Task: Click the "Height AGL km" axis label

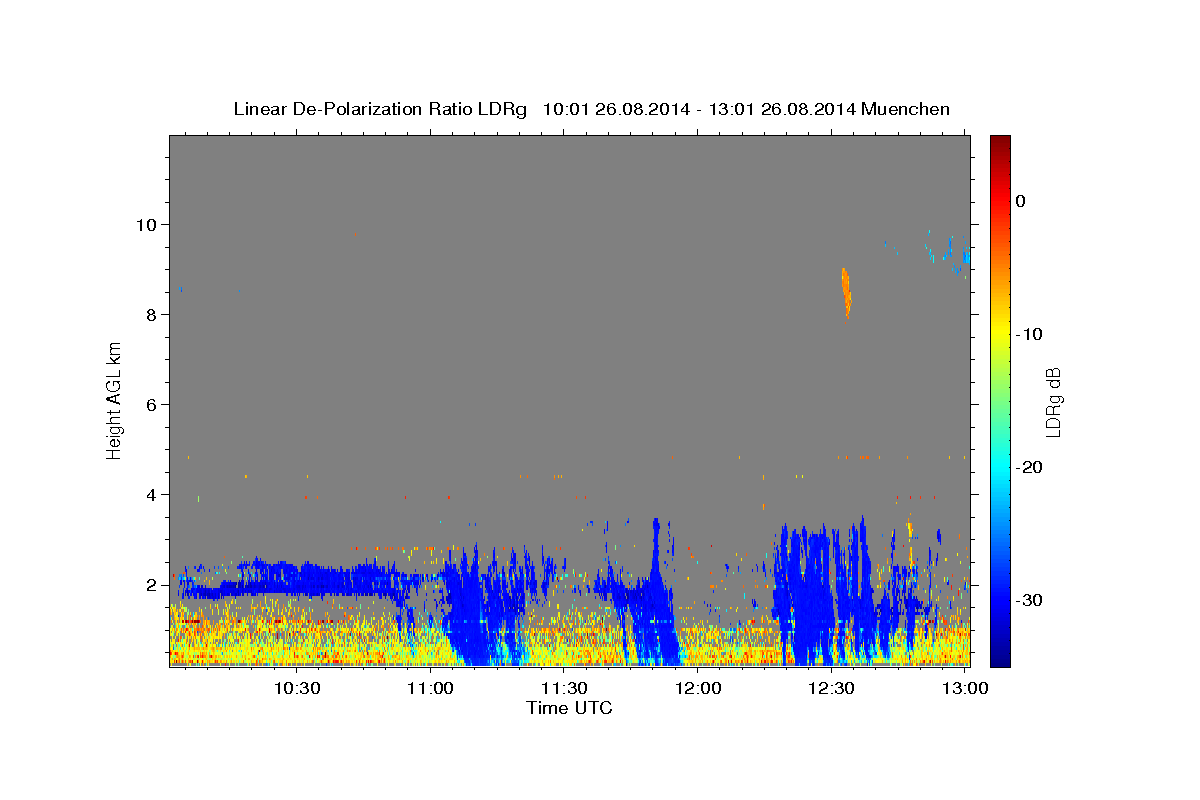Action: tap(114, 400)
